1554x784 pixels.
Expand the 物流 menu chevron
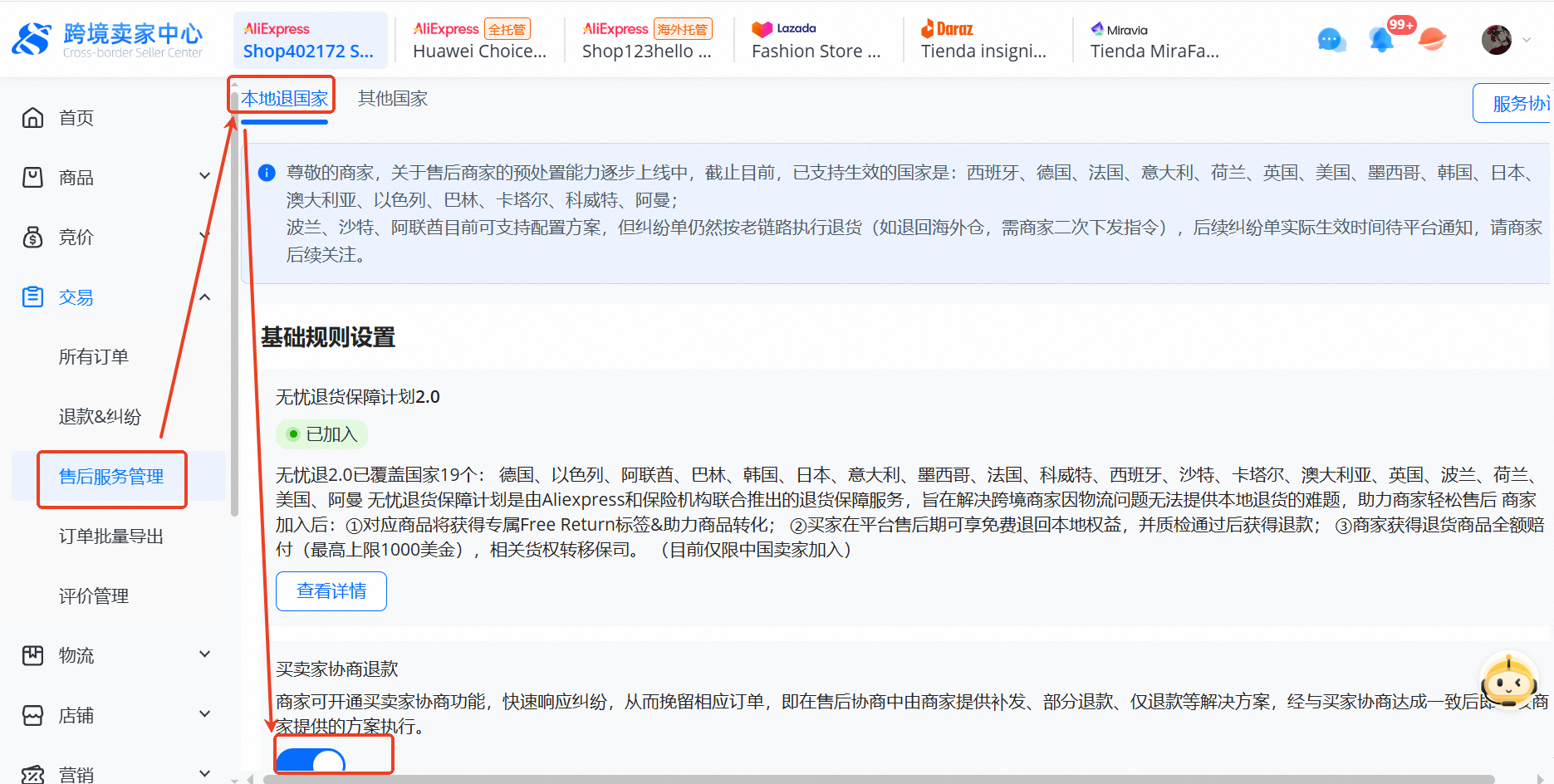(204, 654)
